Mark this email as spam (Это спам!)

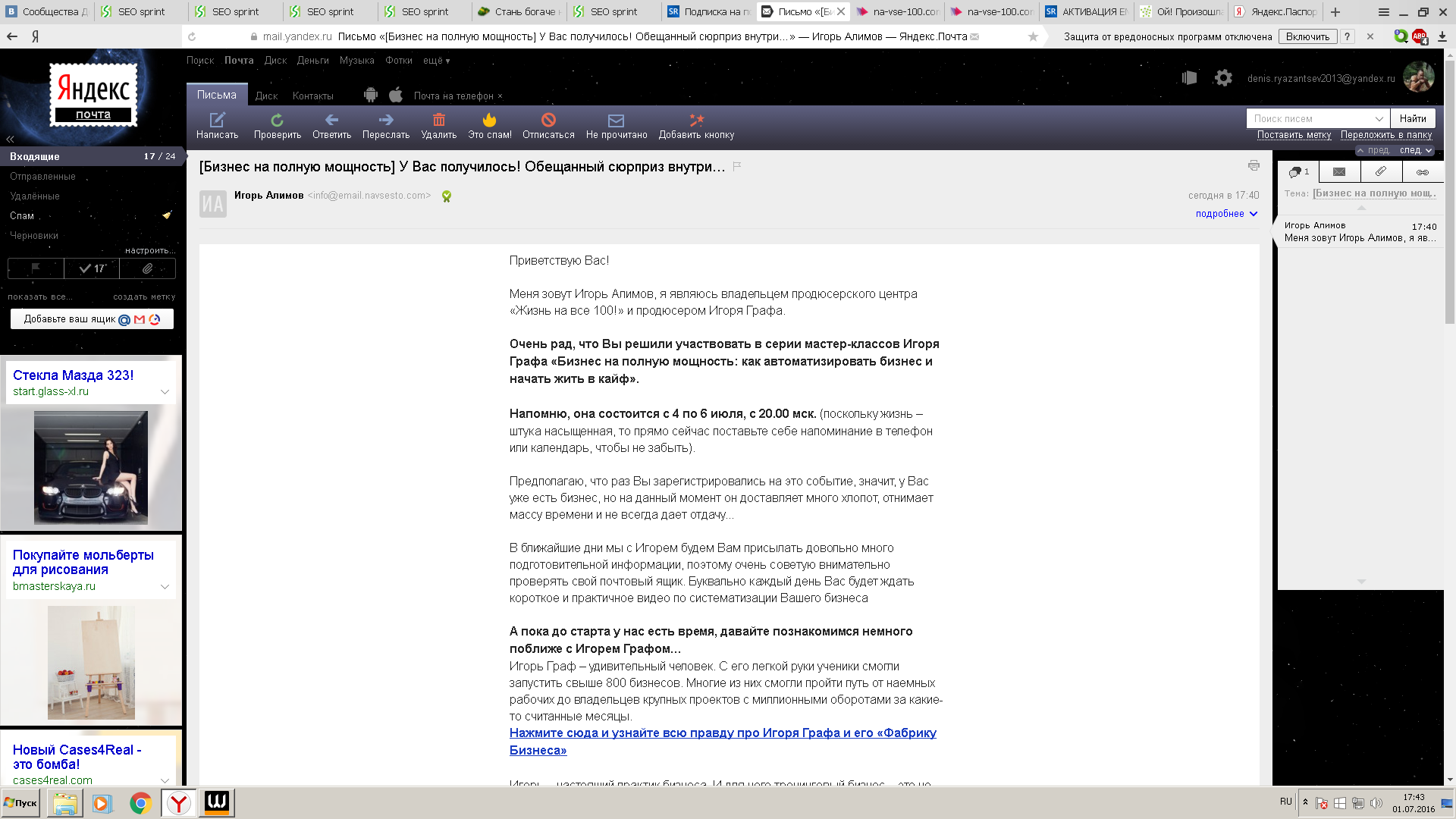(489, 125)
